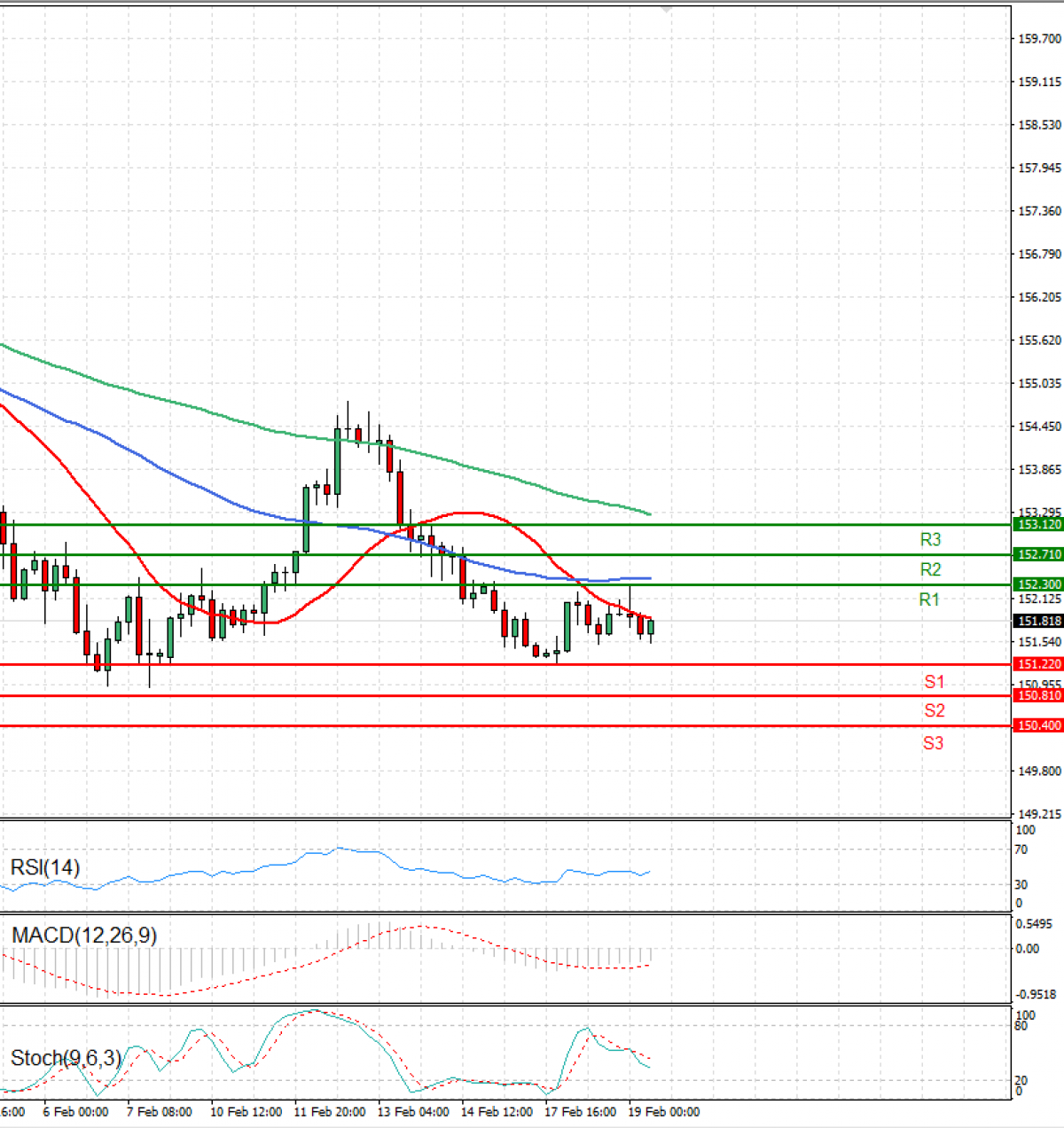This screenshot has width=1064, height=1128.
Task: Click the RSI(14) indicator label
Action: coord(45,867)
